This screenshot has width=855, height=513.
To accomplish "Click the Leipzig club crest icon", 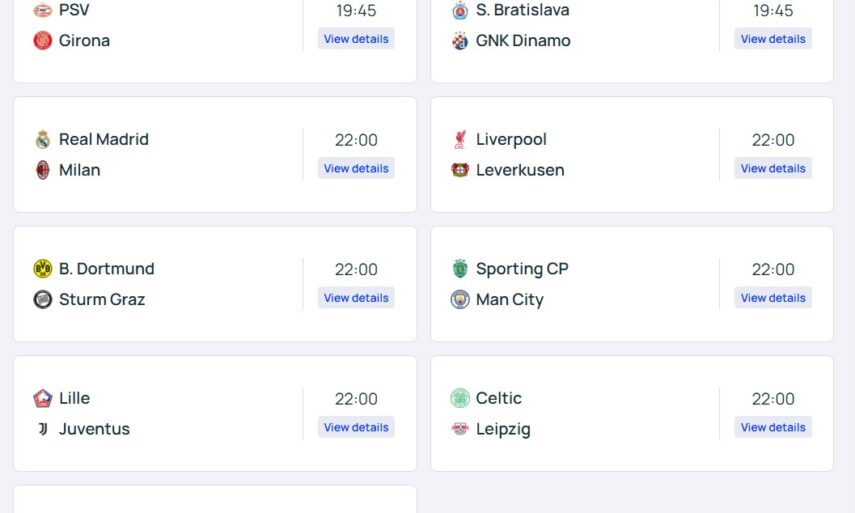I will (460, 429).
